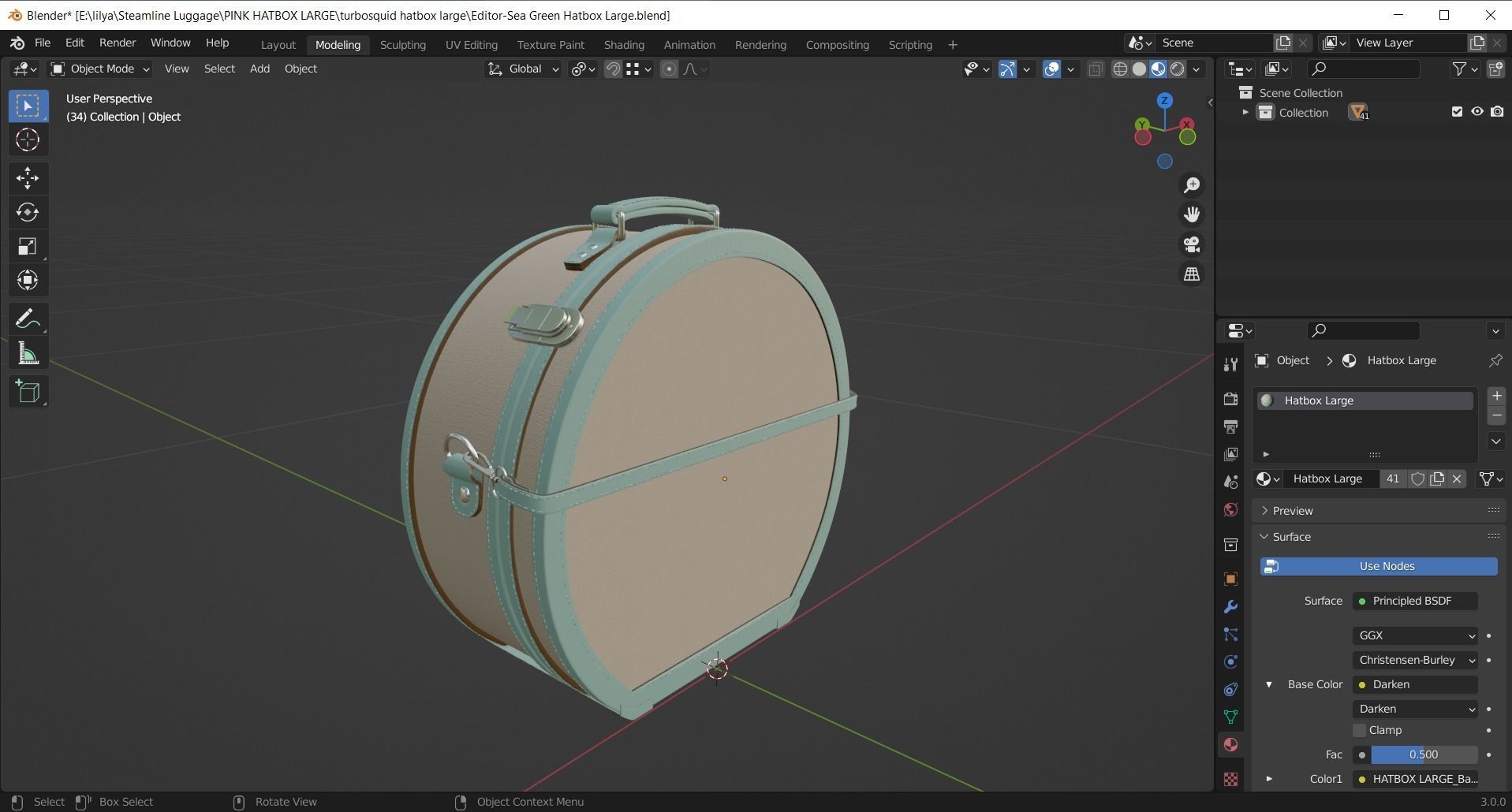Viewport: 1512px width, 812px height.
Task: Select the Scale tool
Action: pyautogui.click(x=28, y=246)
